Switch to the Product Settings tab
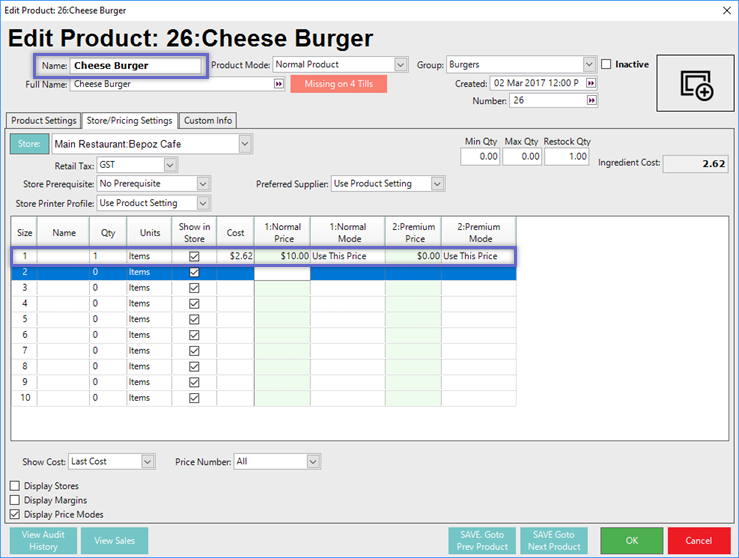The width and height of the screenshot is (739, 558). [x=43, y=121]
